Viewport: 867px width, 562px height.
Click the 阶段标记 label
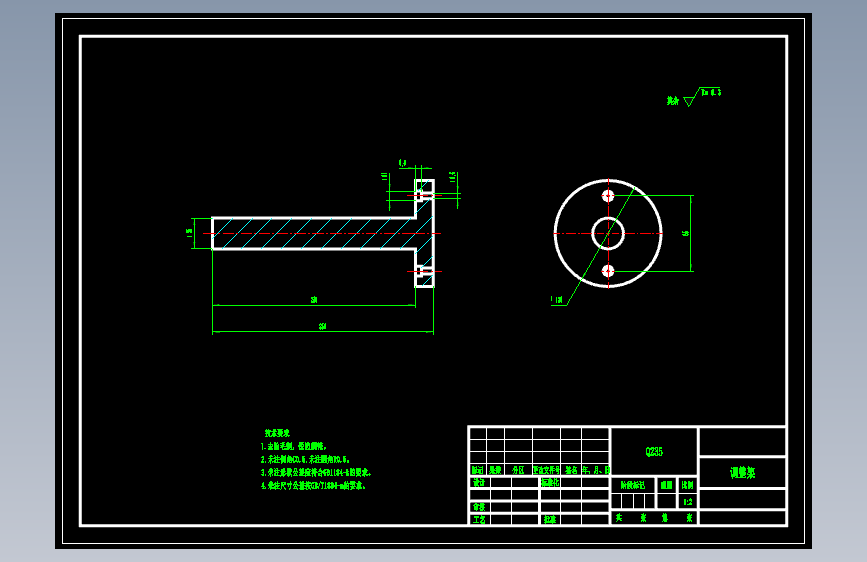point(633,485)
